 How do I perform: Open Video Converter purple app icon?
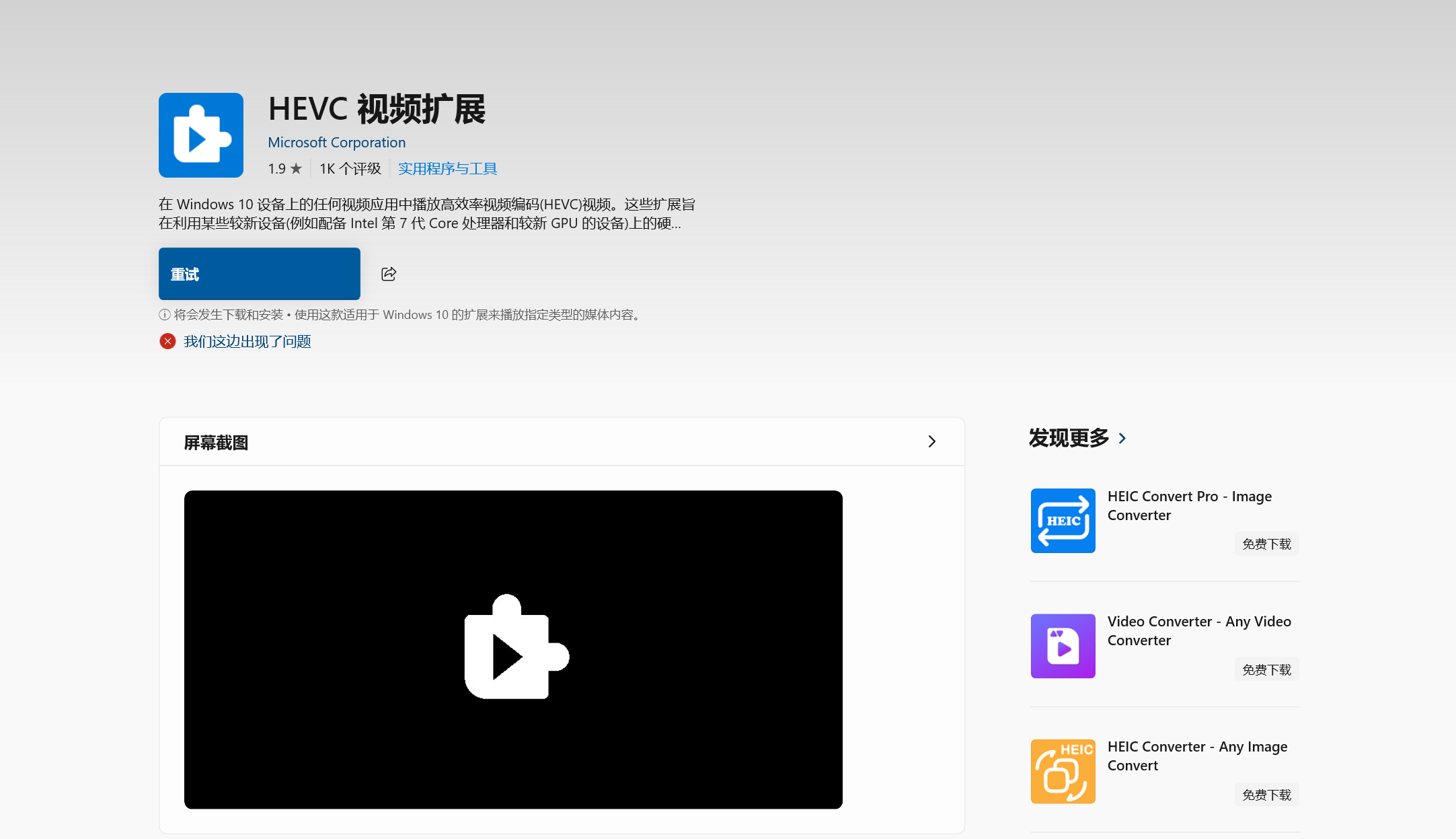pos(1063,646)
